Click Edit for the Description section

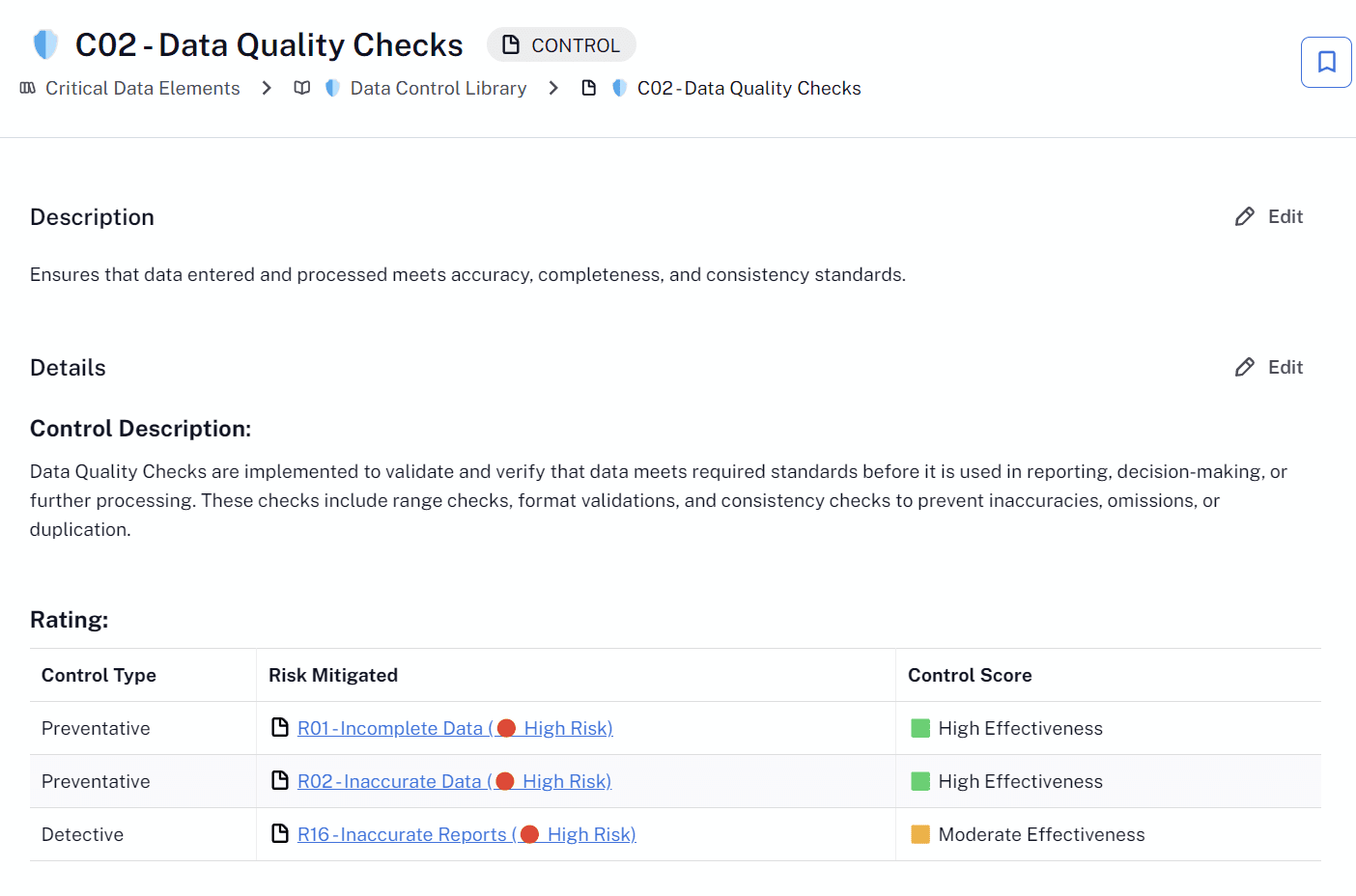click(x=1285, y=215)
